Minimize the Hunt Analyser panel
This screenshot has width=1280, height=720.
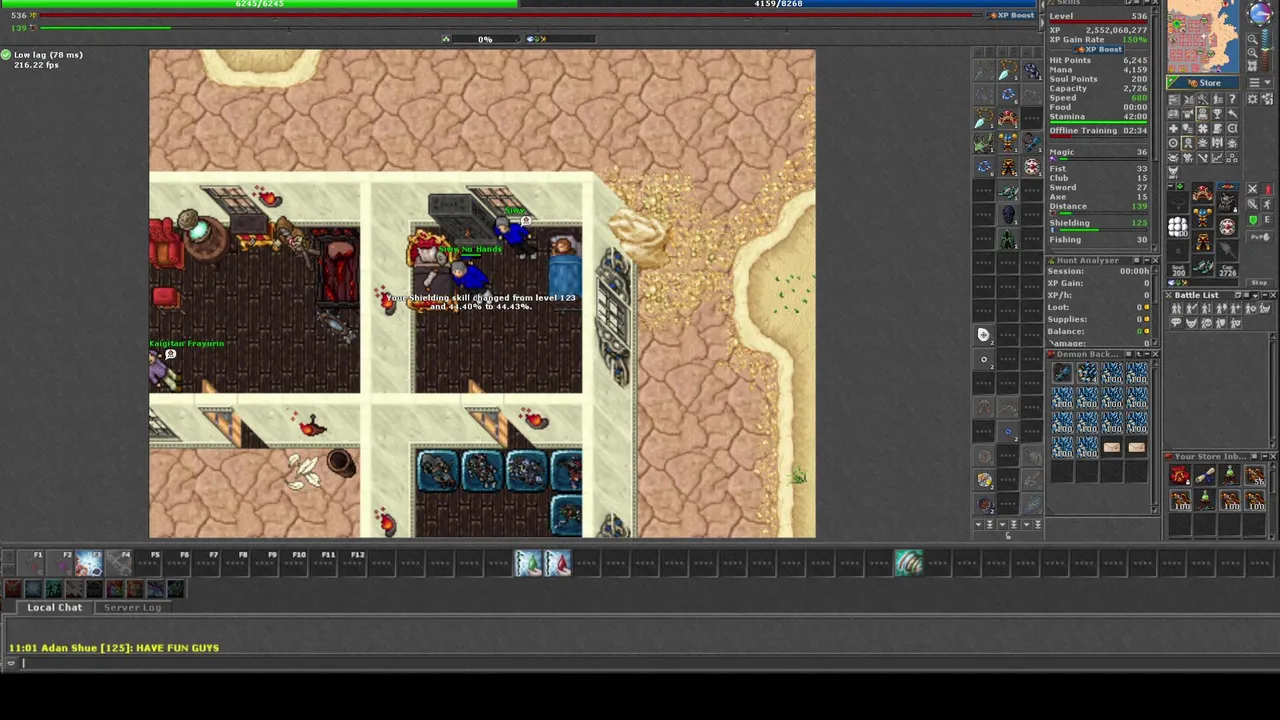1147,260
